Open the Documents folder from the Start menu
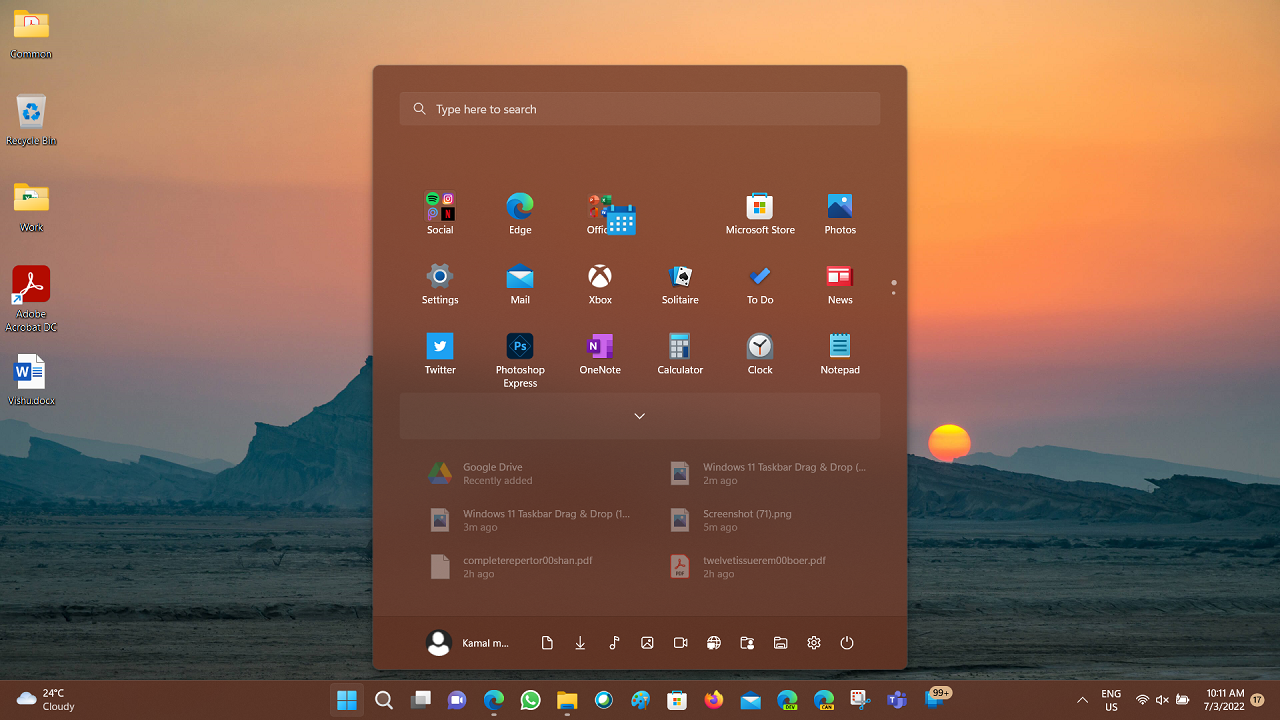The image size is (1280, 720). click(547, 643)
